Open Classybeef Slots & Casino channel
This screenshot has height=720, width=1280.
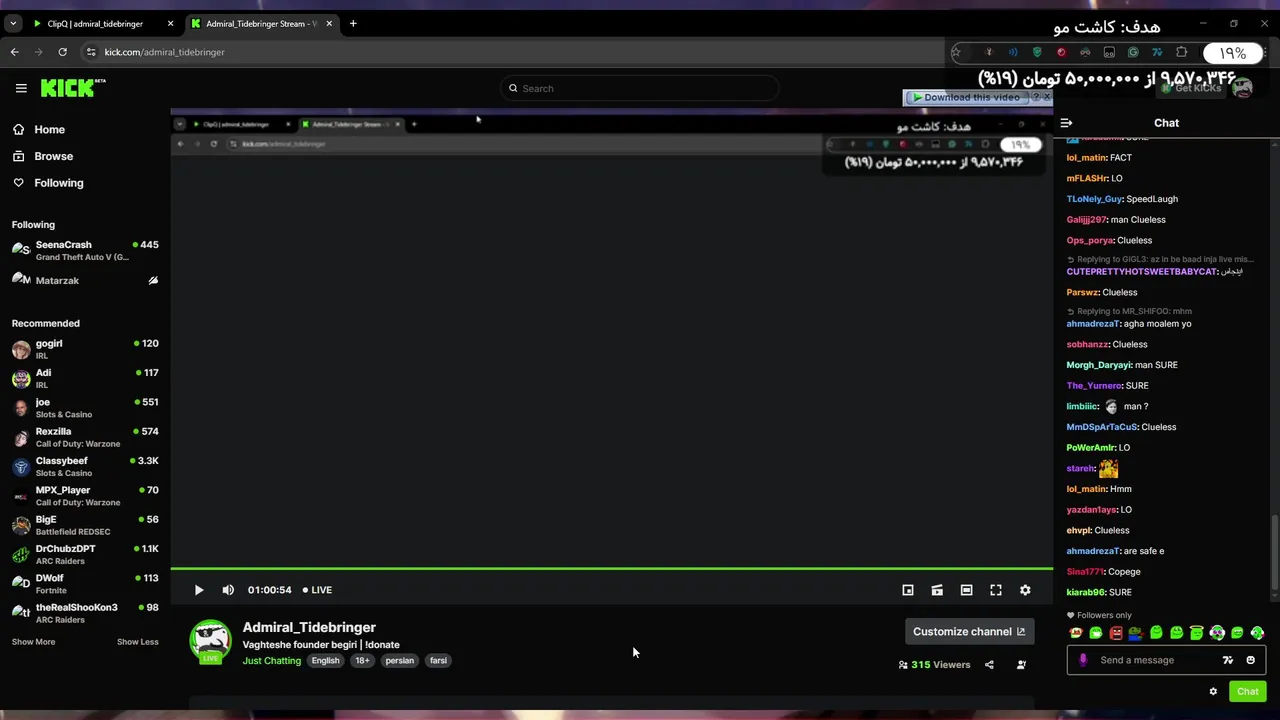click(84, 466)
